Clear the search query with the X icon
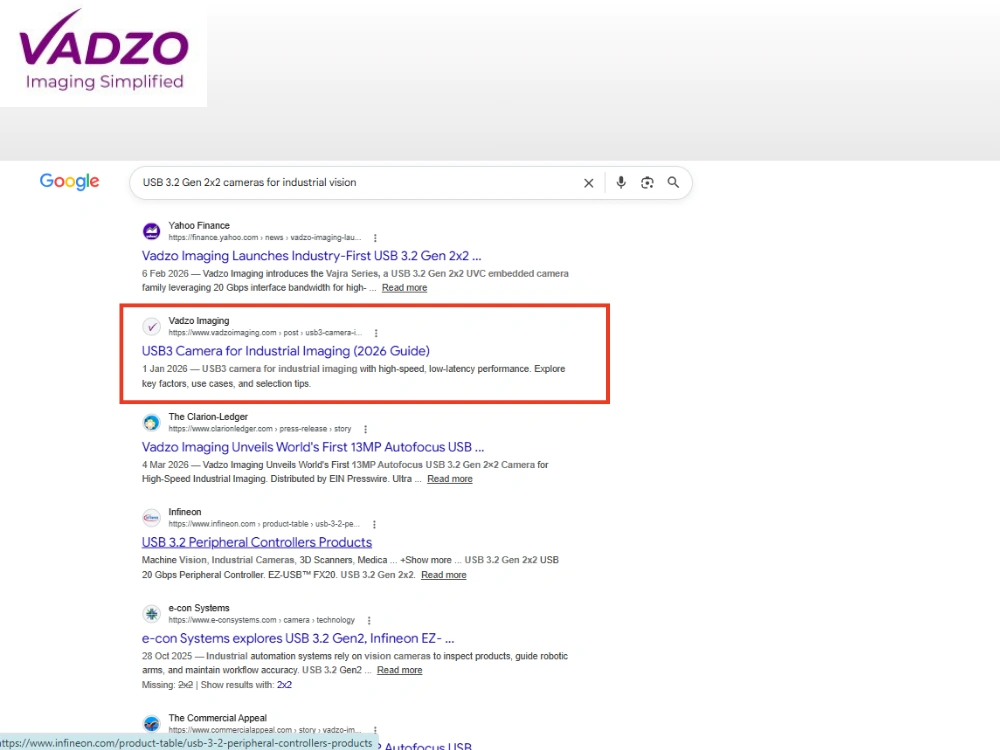Viewport: 1000px width, 750px height. click(x=589, y=183)
